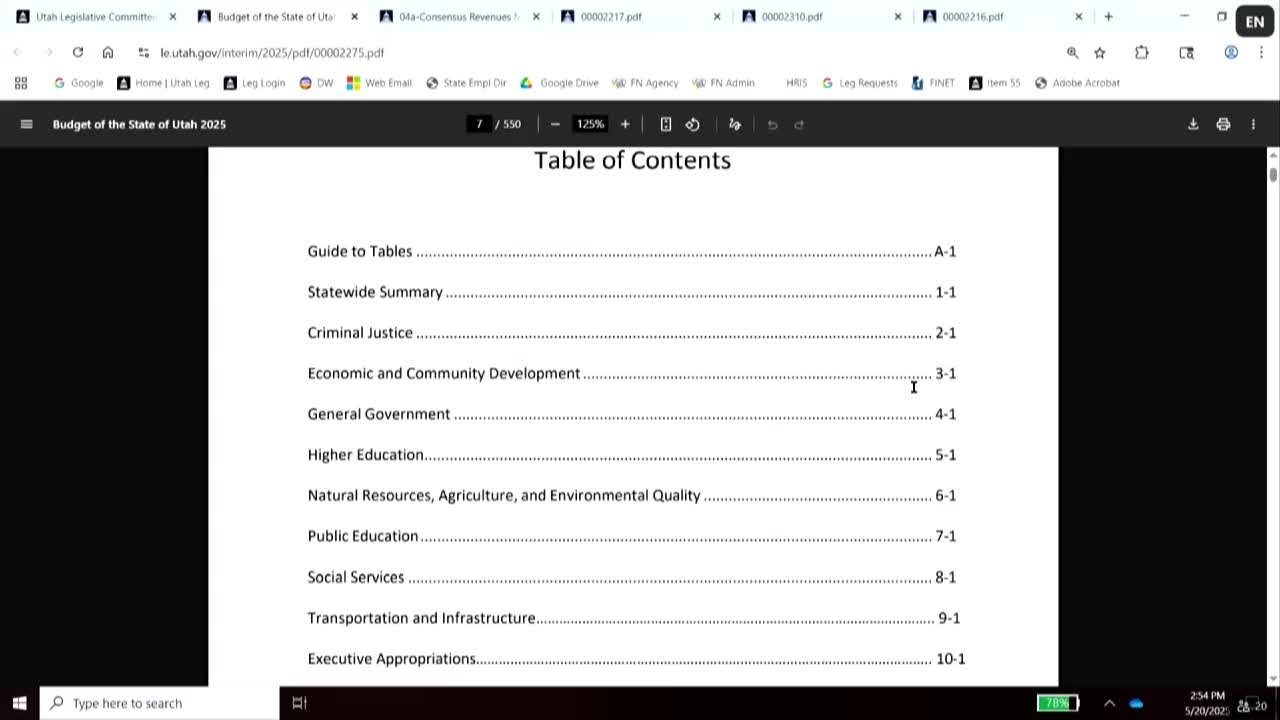Select the fit-to-page icon
The height and width of the screenshot is (720, 1280).
[666, 124]
